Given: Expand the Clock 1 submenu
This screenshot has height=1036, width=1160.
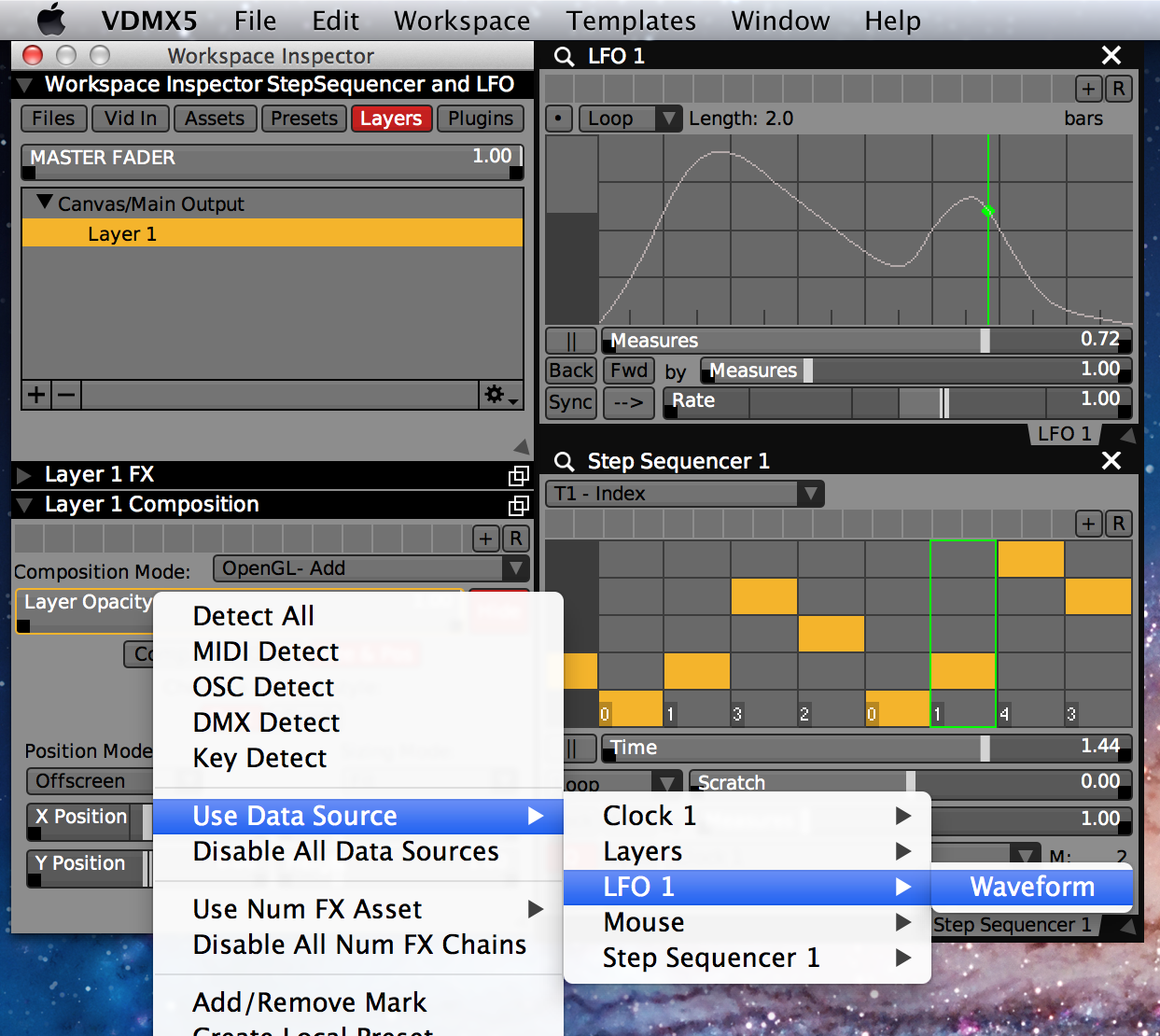Looking at the screenshot, I should (748, 816).
